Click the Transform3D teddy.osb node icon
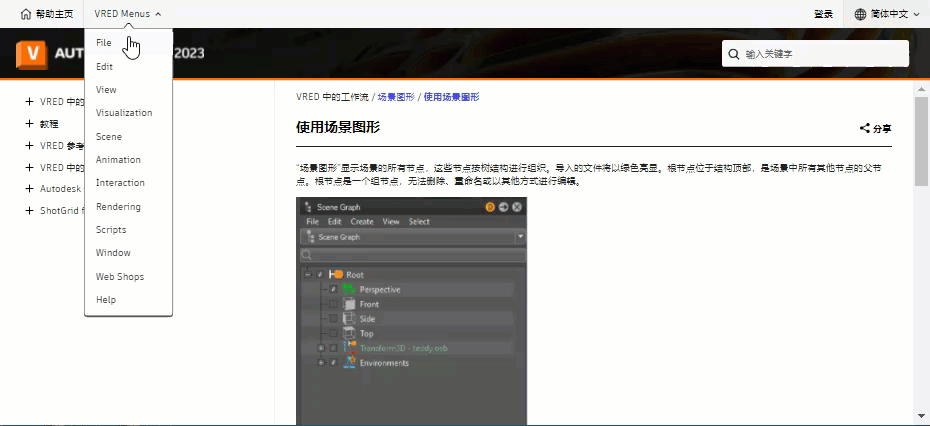This screenshot has width=930, height=426. coord(349,348)
